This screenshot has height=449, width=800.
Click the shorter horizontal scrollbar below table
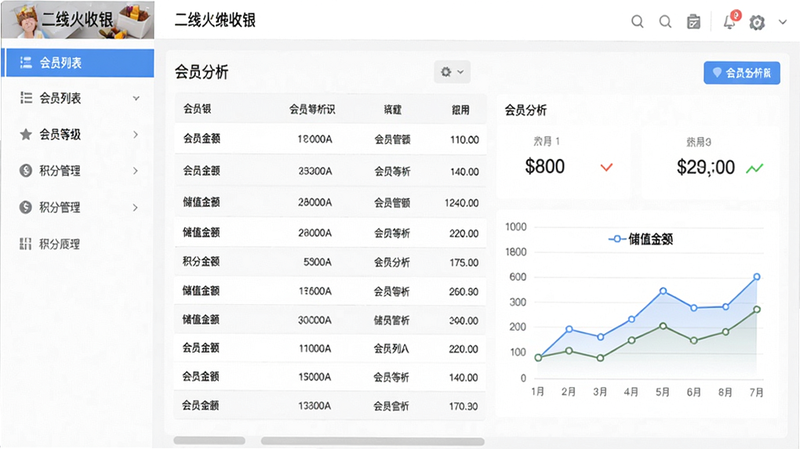[x=209, y=440]
